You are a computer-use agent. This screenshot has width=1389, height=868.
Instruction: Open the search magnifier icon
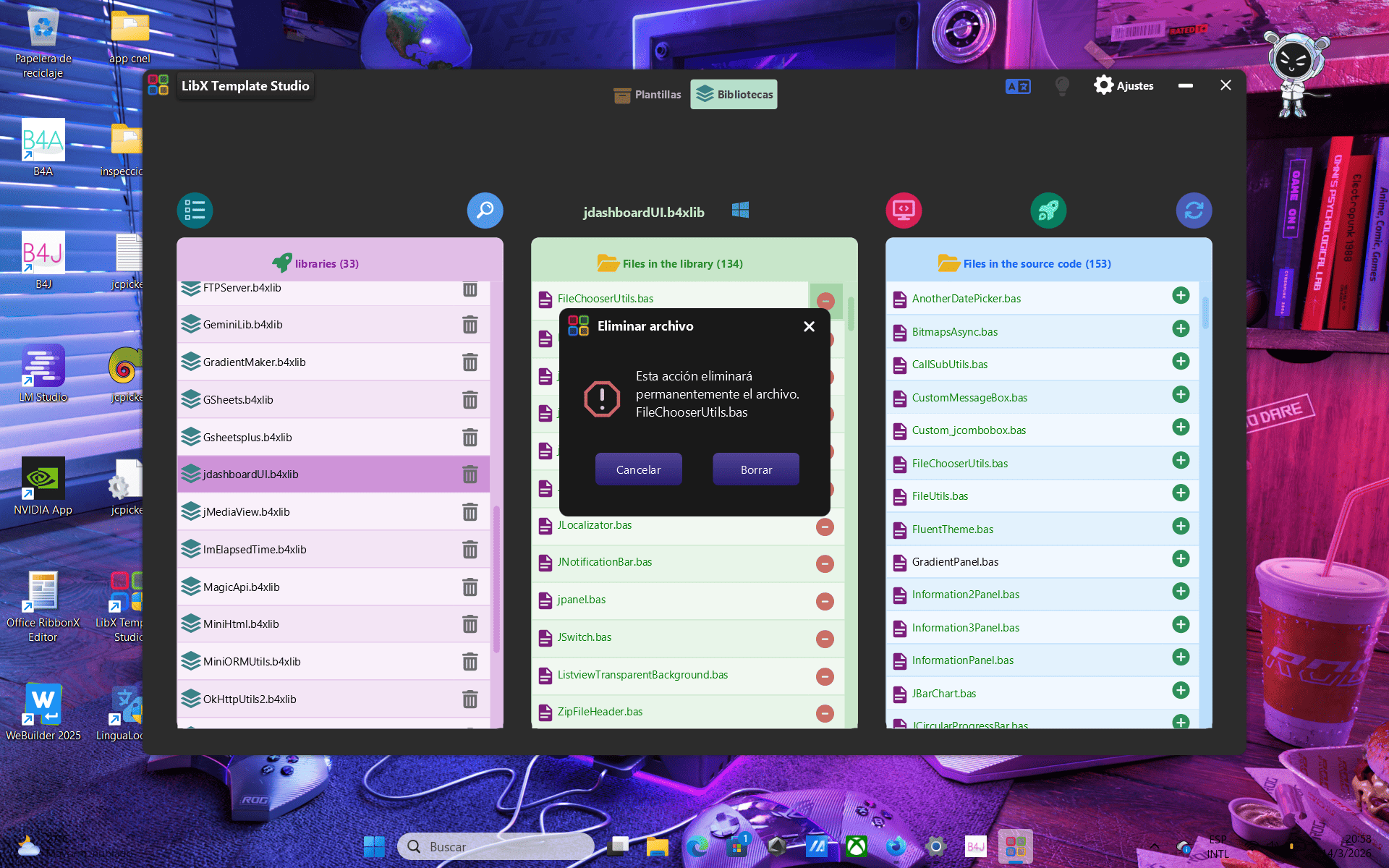[x=485, y=210]
